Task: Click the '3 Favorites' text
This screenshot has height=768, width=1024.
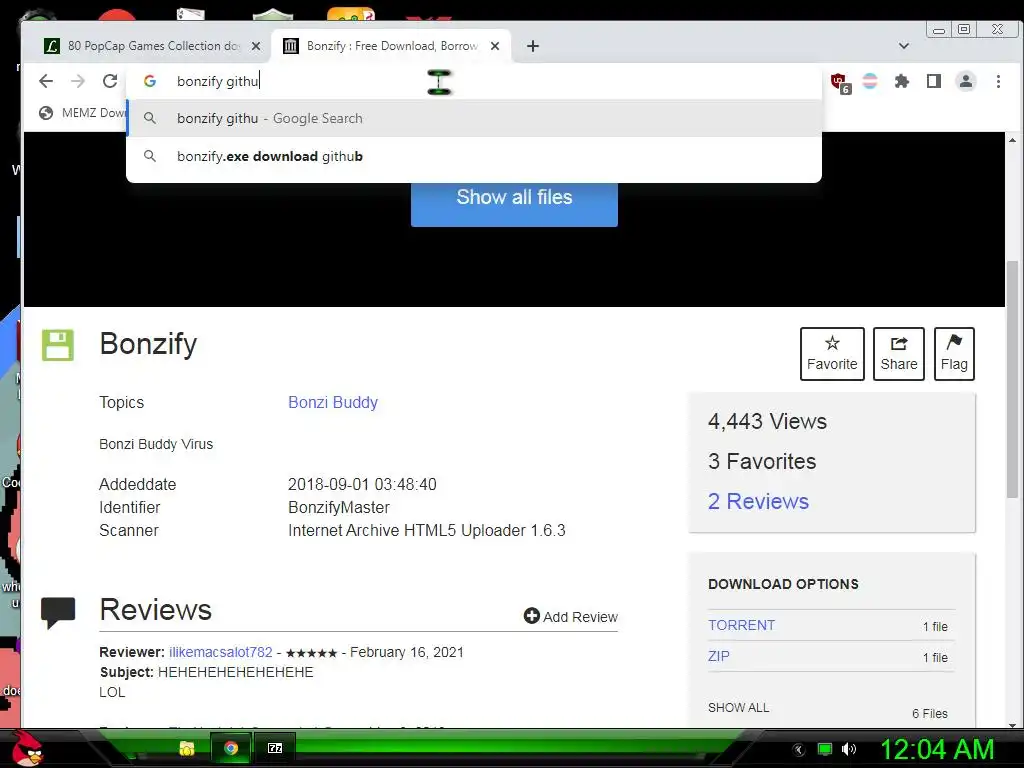Action: point(762,462)
